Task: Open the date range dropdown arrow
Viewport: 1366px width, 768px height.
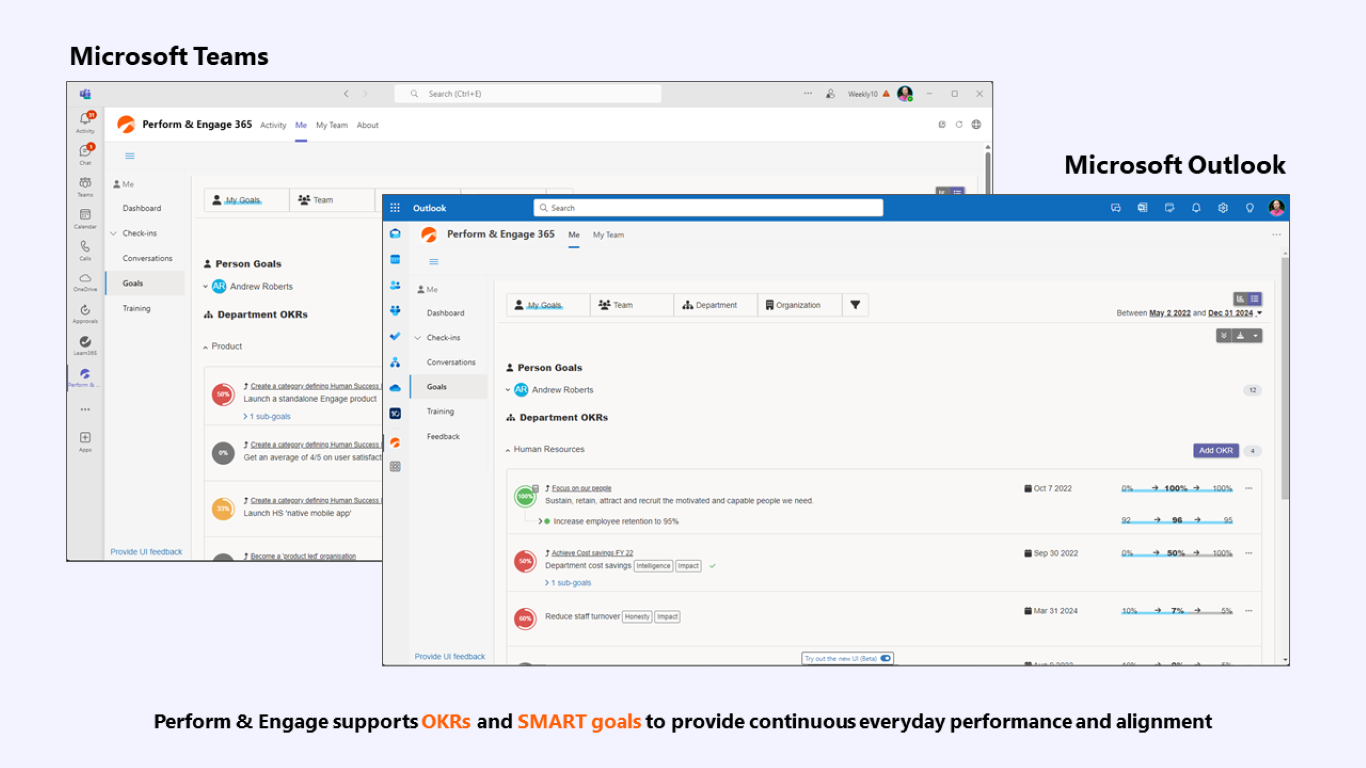Action: click(1259, 313)
